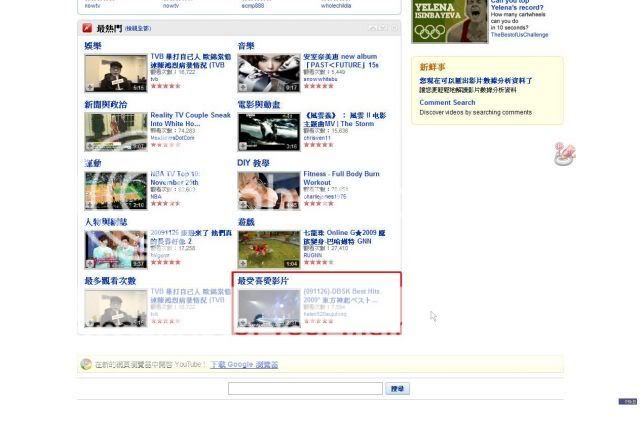Open the Comment Search link
The width and height of the screenshot is (640, 439).
(x=447, y=102)
